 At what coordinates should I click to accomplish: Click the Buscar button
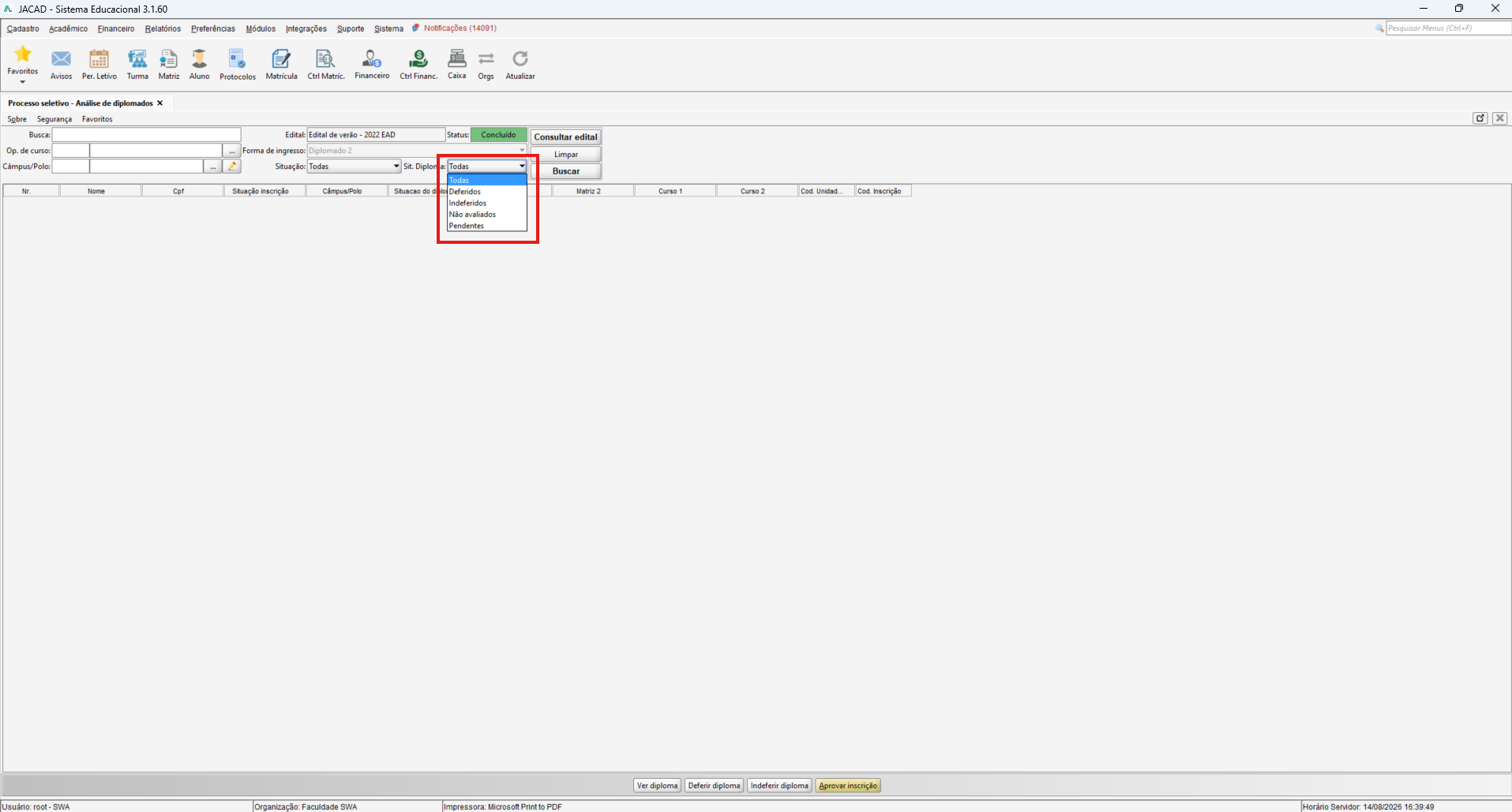pos(565,171)
